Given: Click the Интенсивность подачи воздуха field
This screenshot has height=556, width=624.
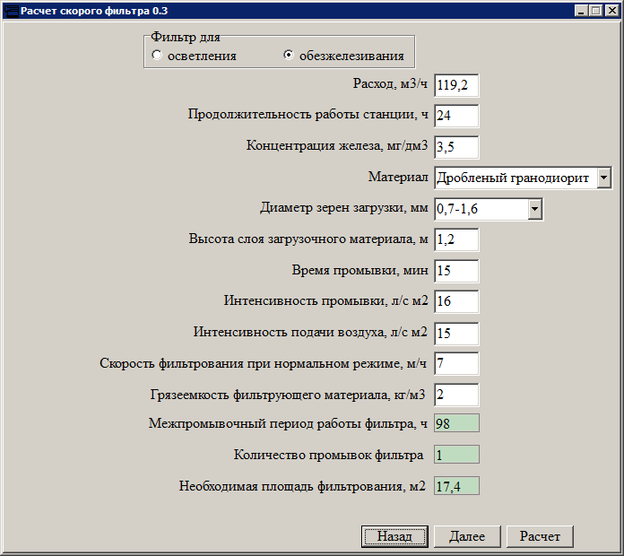Looking at the screenshot, I should [x=456, y=334].
